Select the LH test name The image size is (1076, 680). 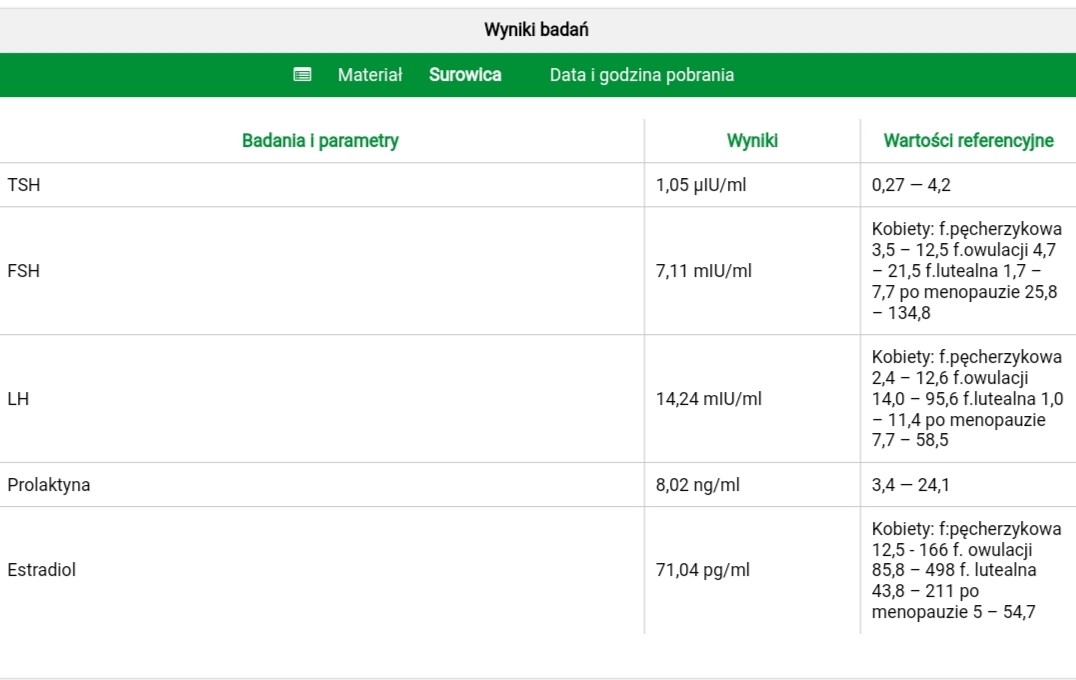(18, 399)
